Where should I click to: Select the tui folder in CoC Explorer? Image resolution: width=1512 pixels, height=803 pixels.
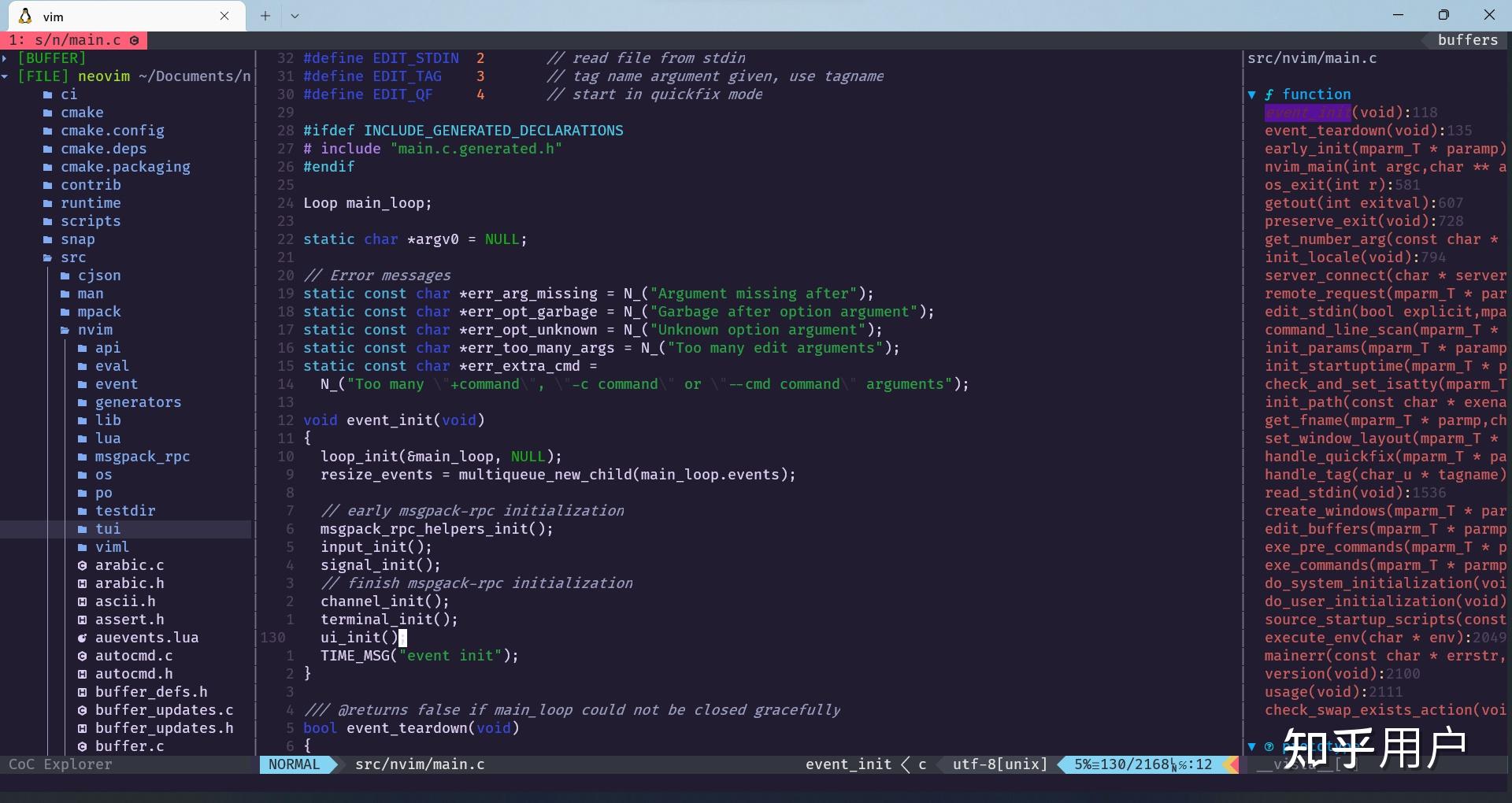point(109,529)
